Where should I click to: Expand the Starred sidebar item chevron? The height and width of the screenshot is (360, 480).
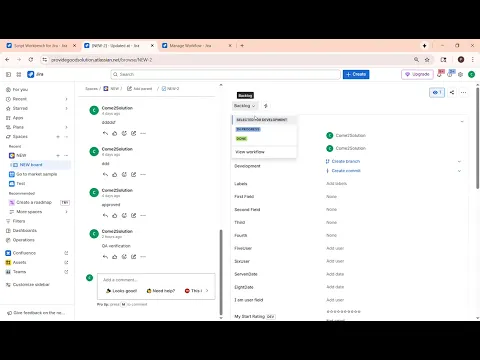(x=66, y=108)
